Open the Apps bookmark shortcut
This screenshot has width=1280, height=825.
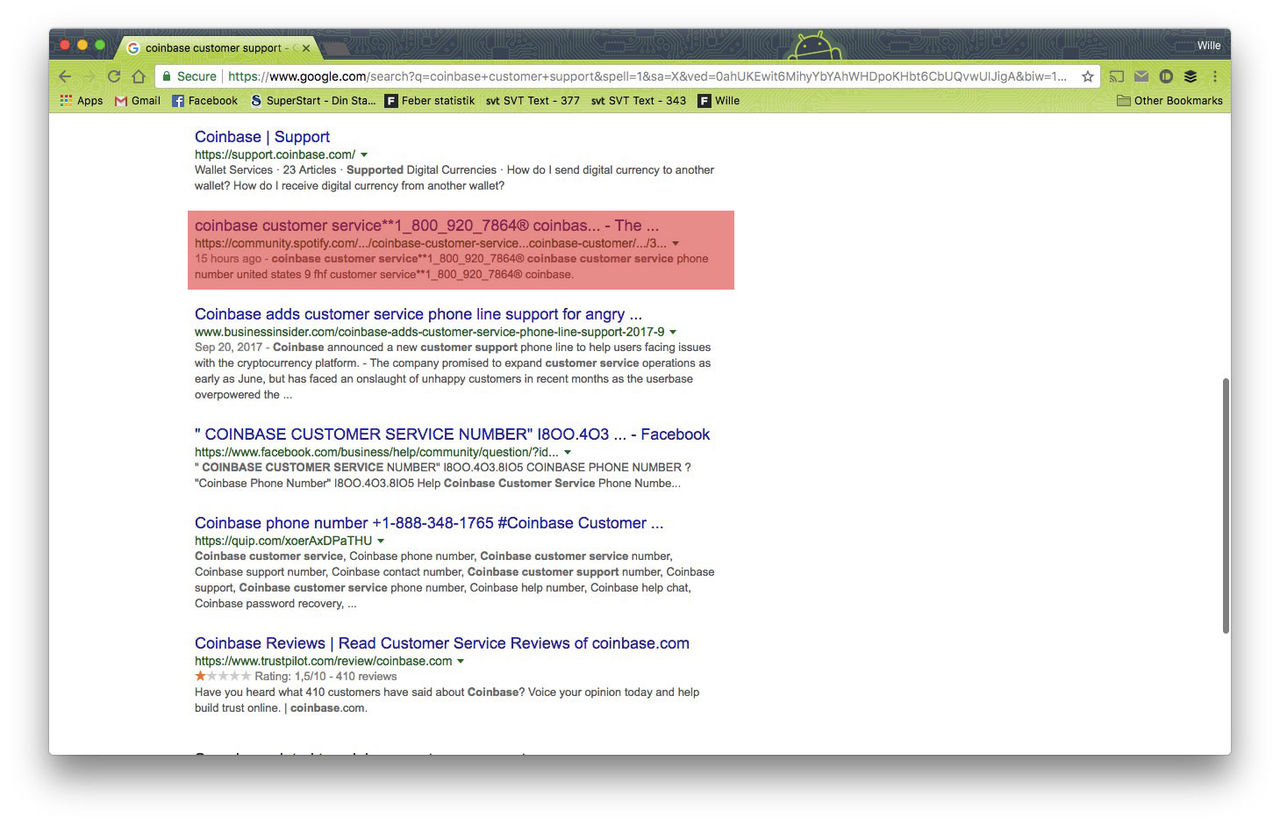pyautogui.click(x=82, y=101)
